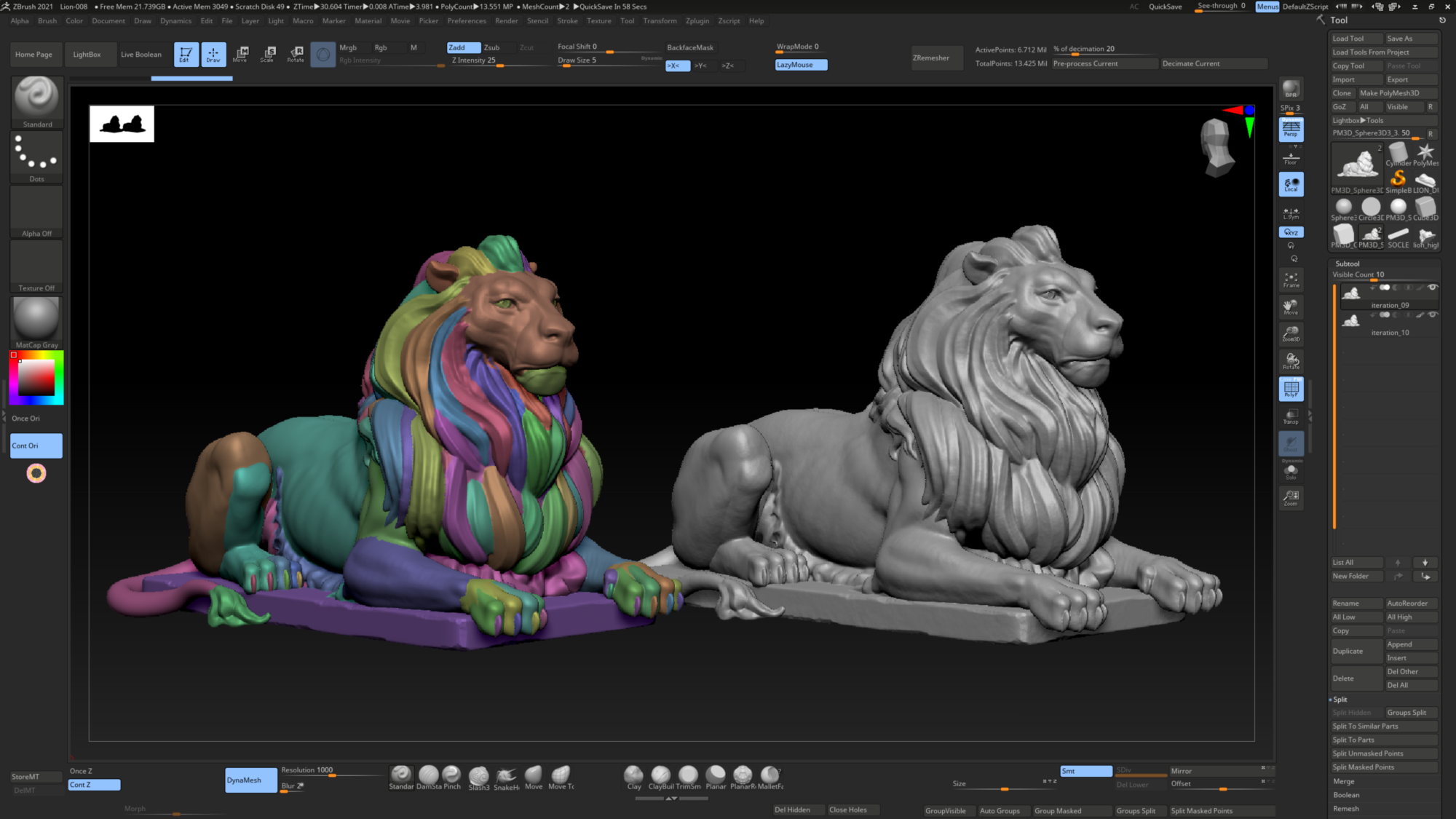Hide the iteration_09 subtool eye
Viewport: 1456px width, 819px height.
click(1432, 288)
